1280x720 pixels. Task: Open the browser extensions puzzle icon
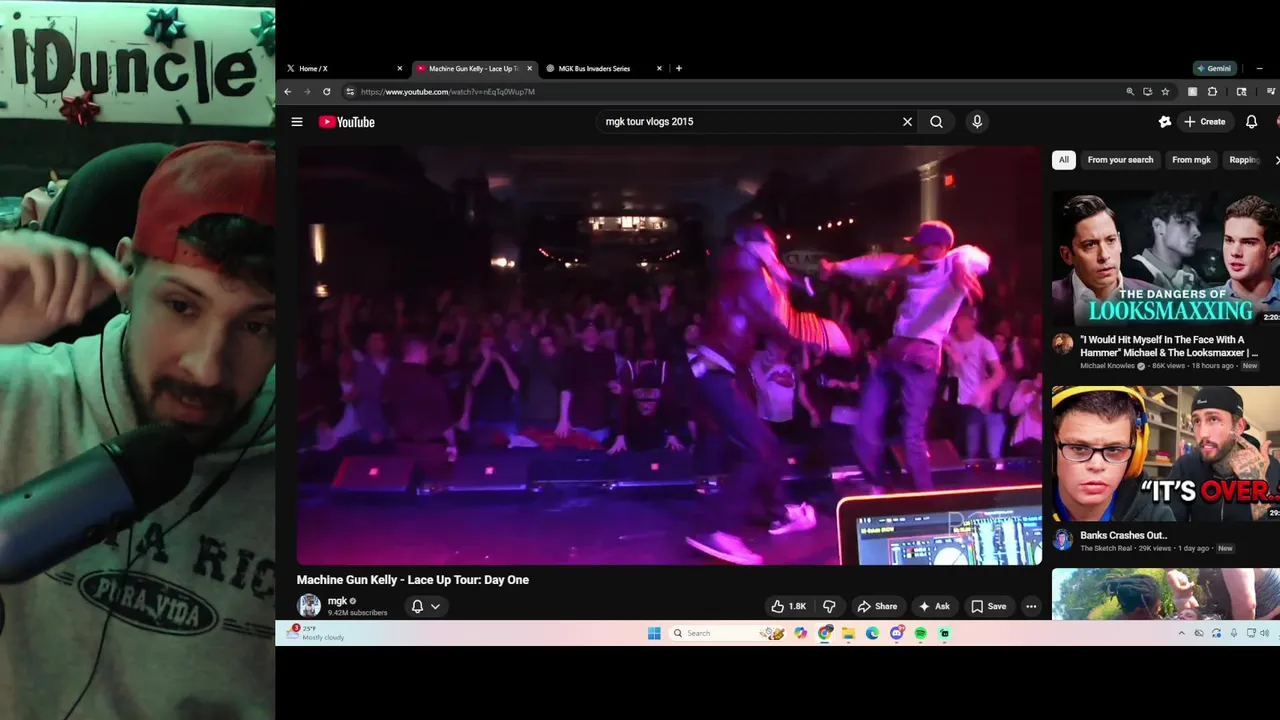point(1213,91)
